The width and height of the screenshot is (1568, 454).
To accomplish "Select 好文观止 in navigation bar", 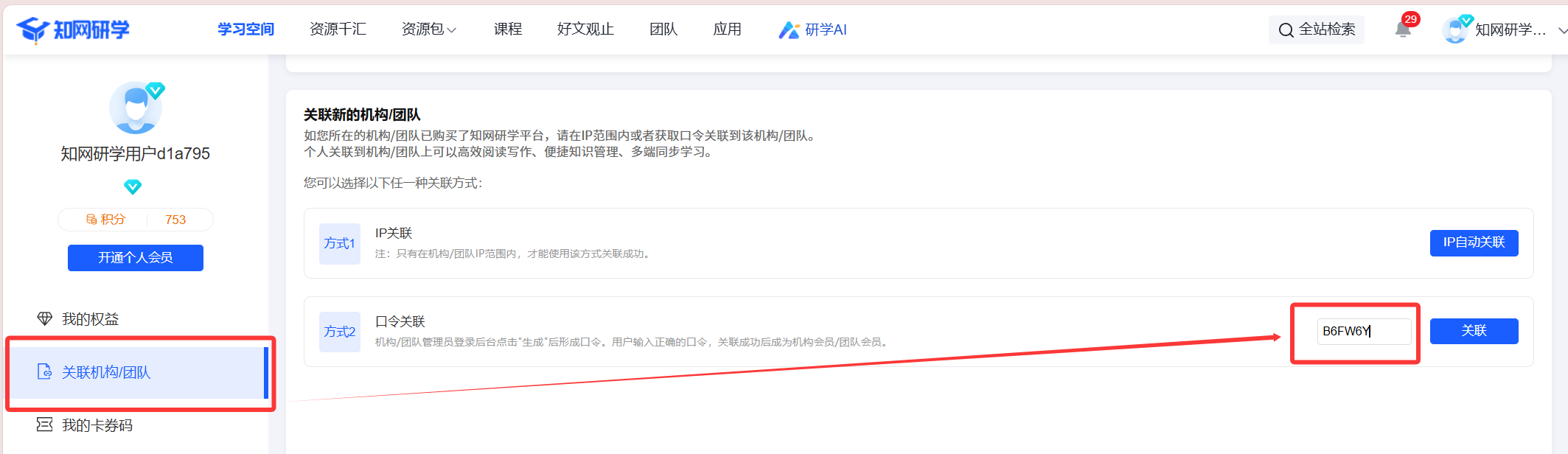I will tap(585, 29).
